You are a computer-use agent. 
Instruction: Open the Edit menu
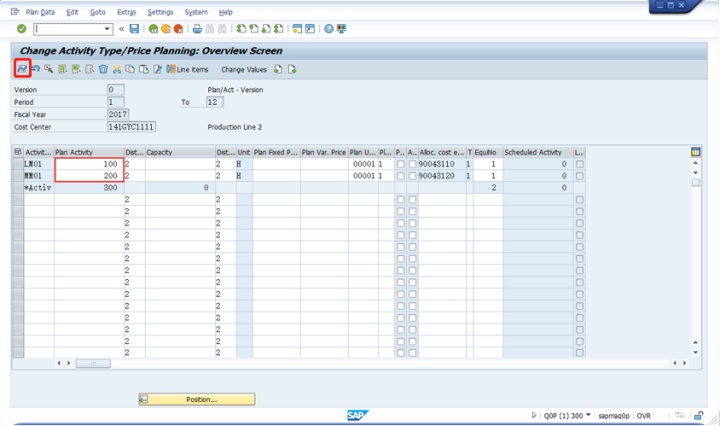coord(72,12)
